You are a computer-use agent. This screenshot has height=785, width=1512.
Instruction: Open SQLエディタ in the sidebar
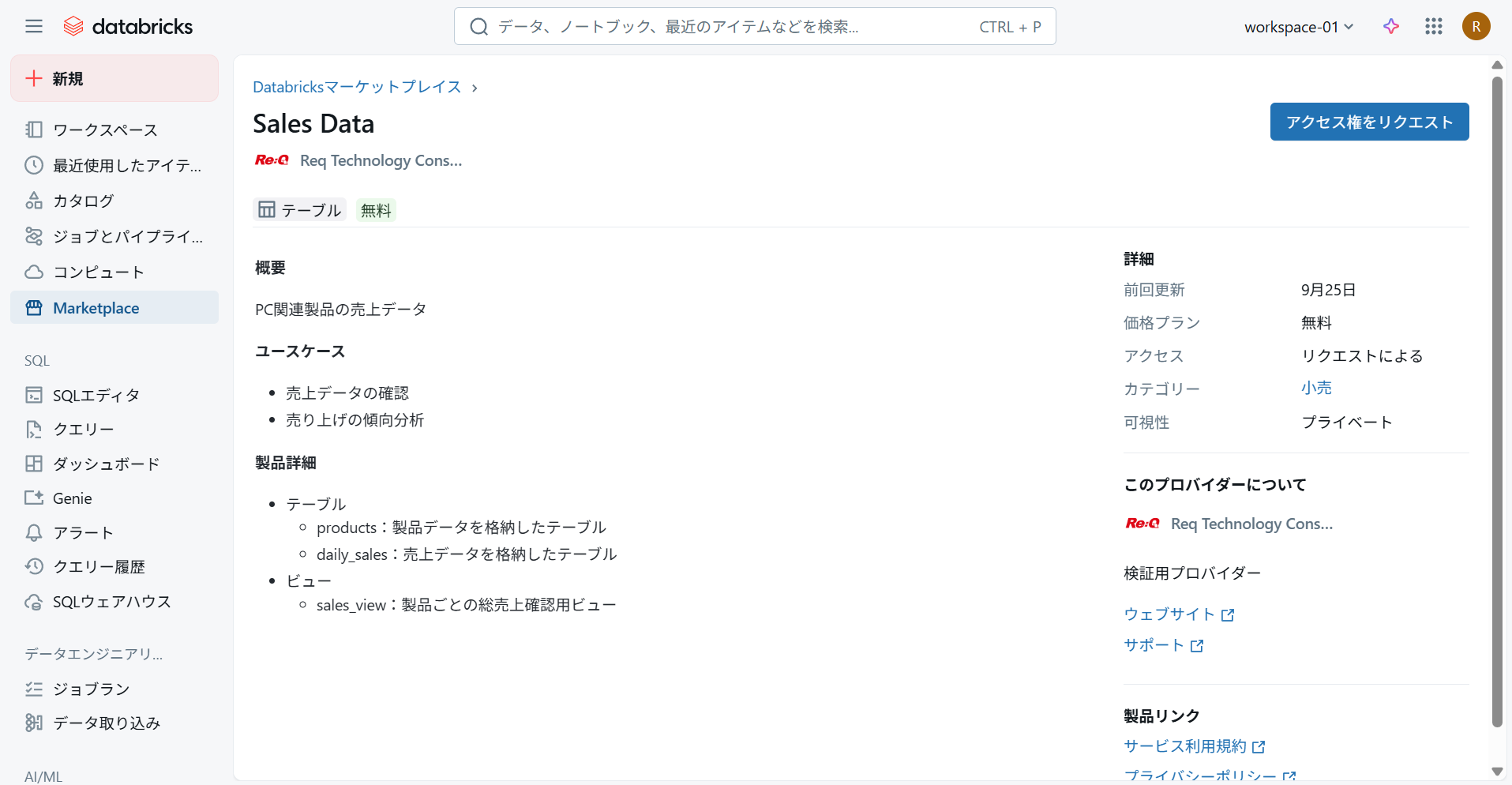(114, 395)
